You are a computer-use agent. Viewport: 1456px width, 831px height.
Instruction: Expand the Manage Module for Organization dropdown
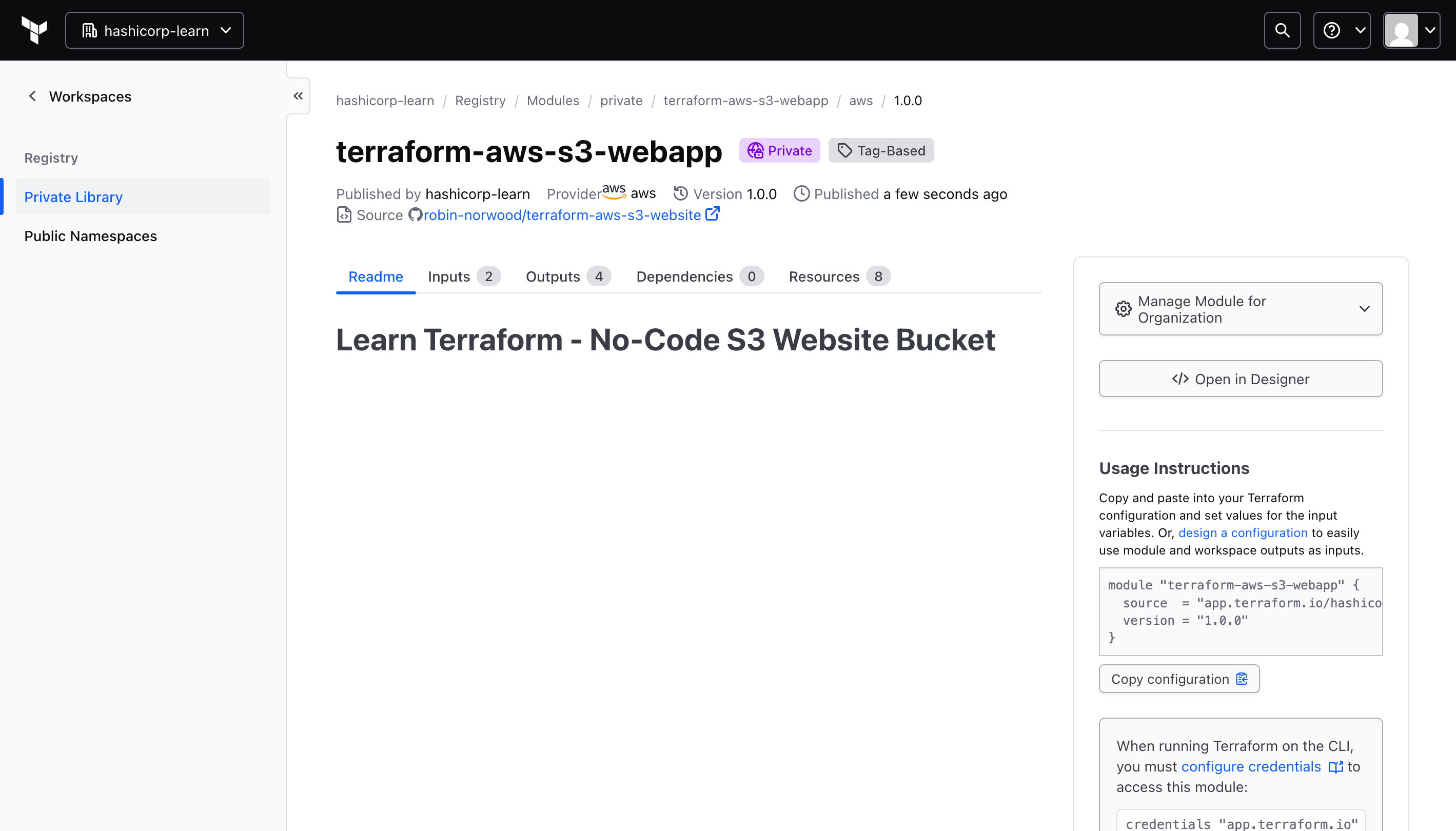point(1365,309)
